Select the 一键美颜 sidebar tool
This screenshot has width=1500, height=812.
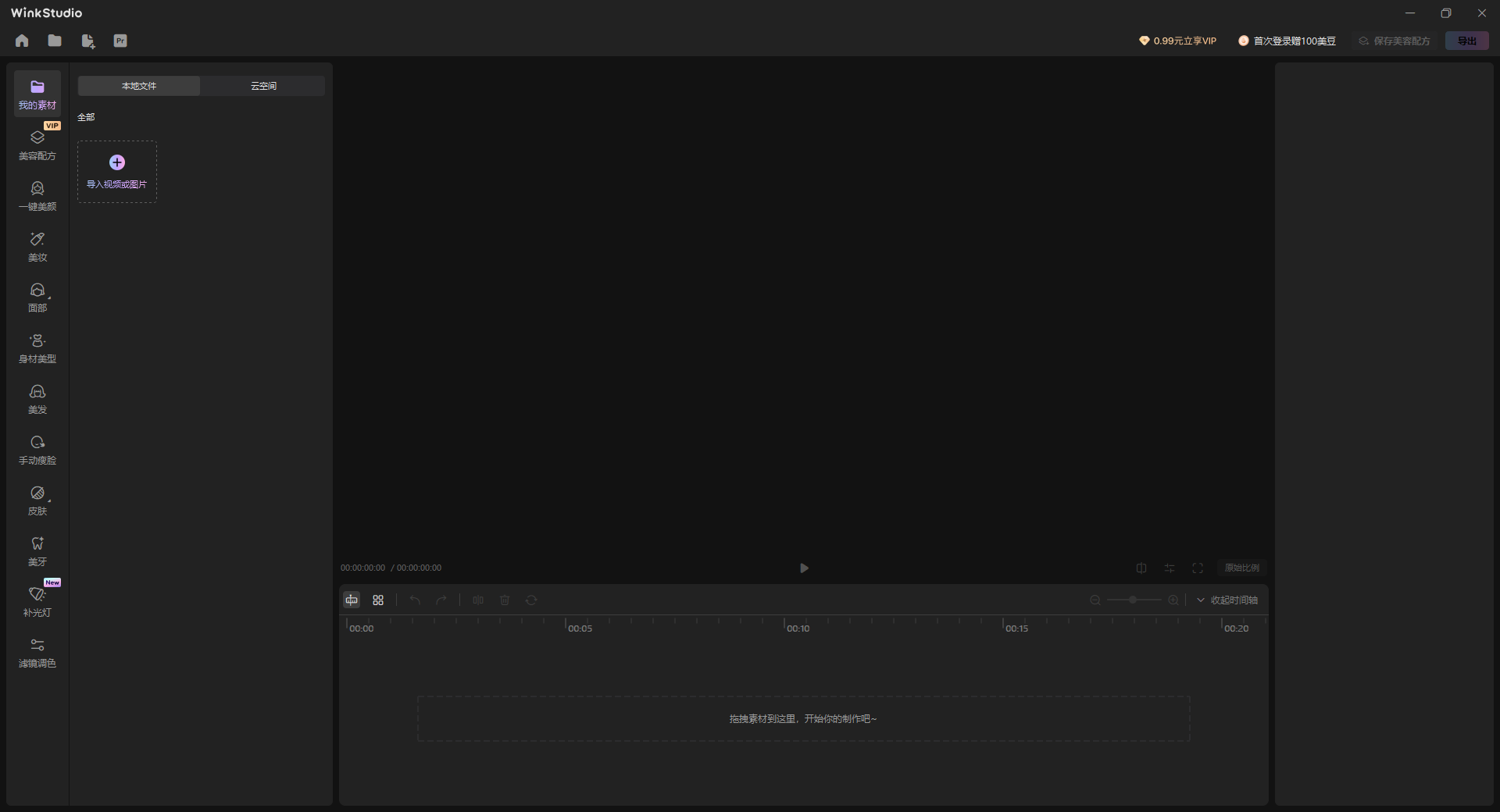[37, 195]
